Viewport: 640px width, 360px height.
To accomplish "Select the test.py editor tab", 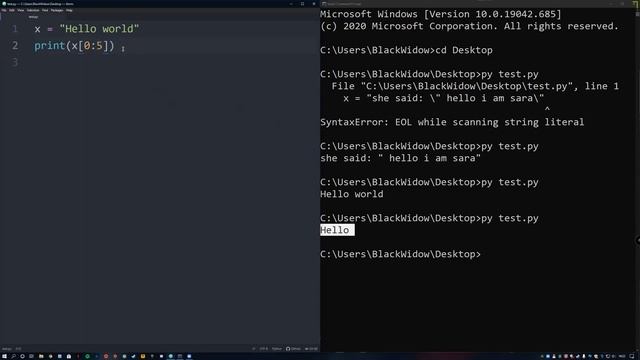I will [x=33, y=17].
